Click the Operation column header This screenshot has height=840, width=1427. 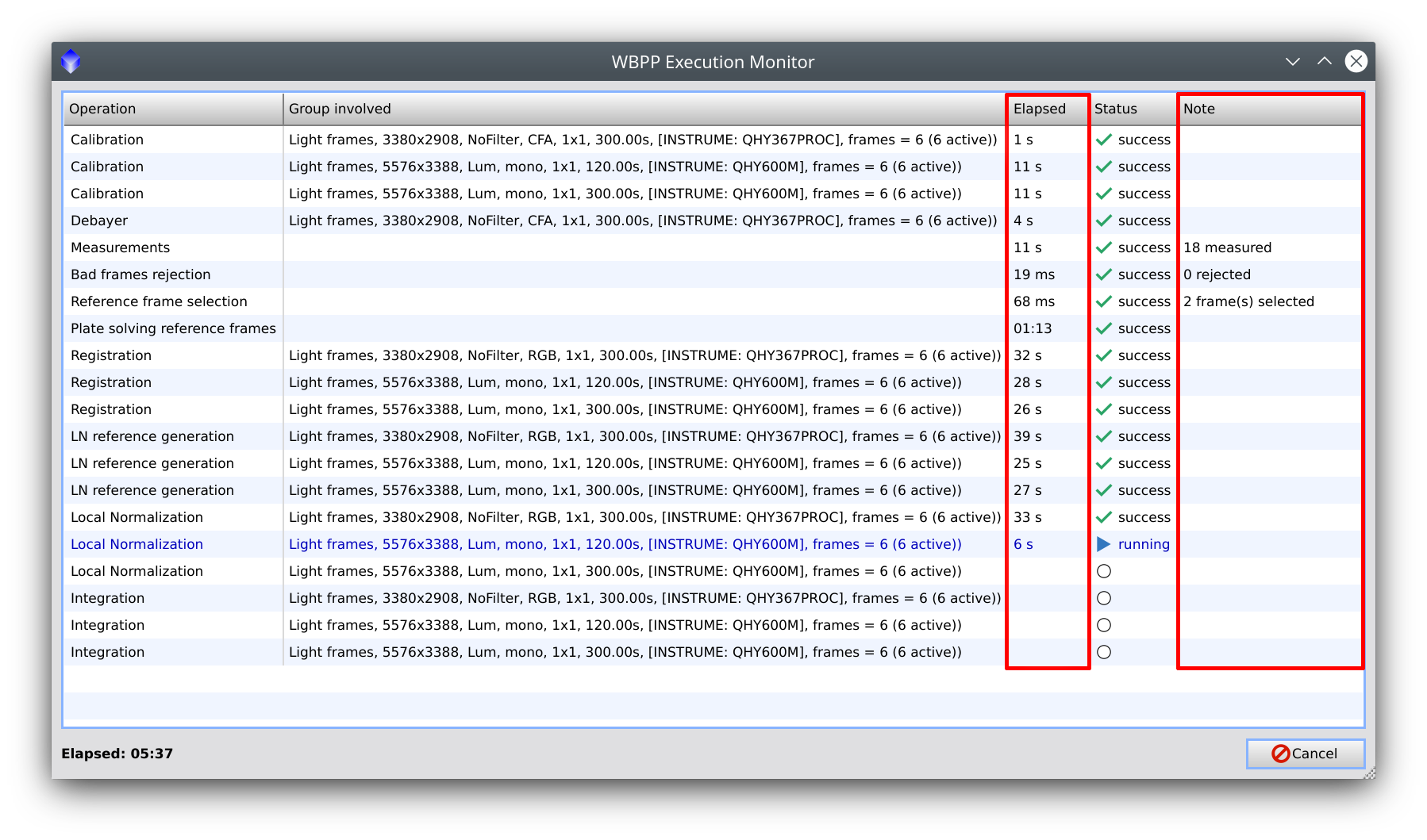(173, 109)
